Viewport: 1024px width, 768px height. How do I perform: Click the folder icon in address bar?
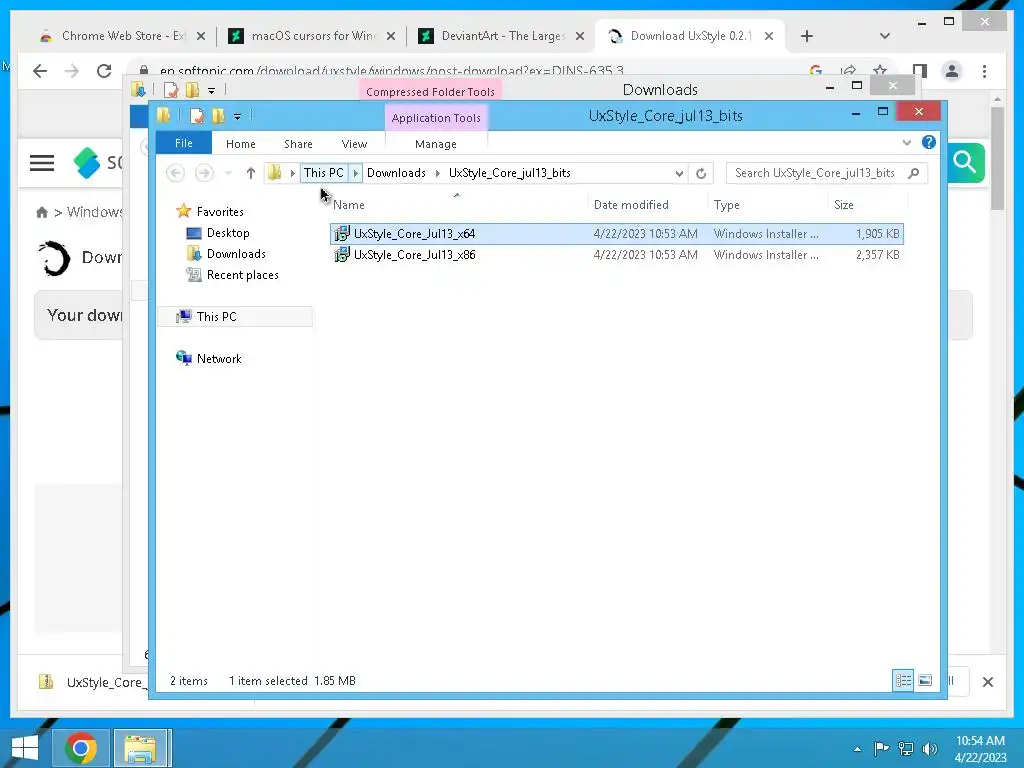(x=275, y=172)
